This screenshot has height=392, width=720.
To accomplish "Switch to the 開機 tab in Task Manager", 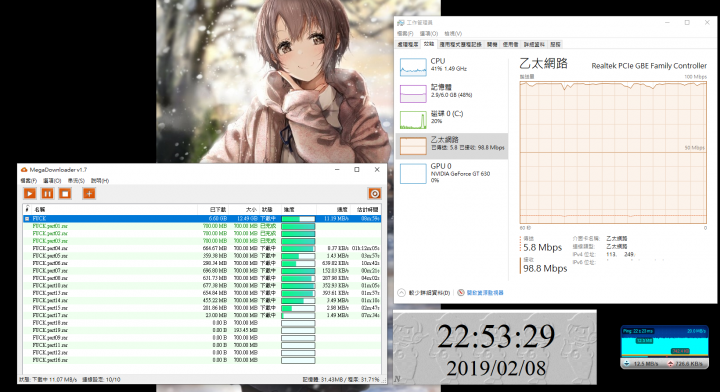I will (x=492, y=45).
